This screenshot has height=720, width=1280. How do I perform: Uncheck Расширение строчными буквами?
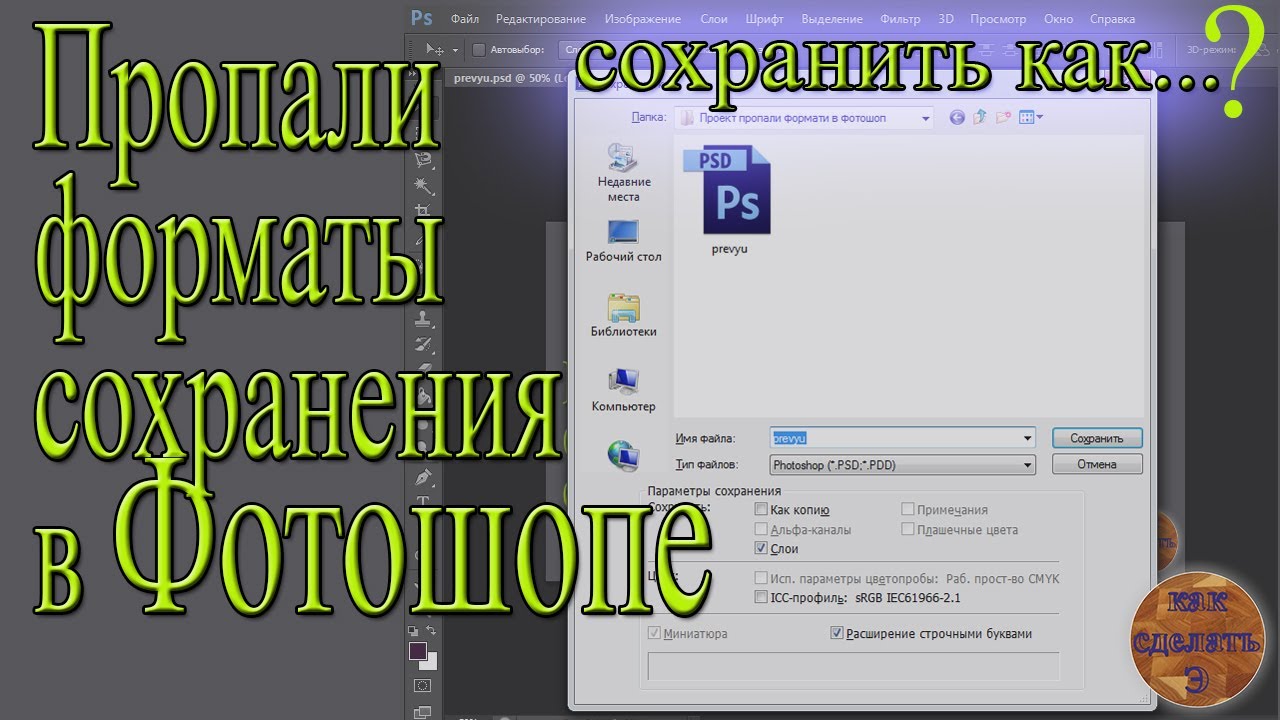pos(837,634)
